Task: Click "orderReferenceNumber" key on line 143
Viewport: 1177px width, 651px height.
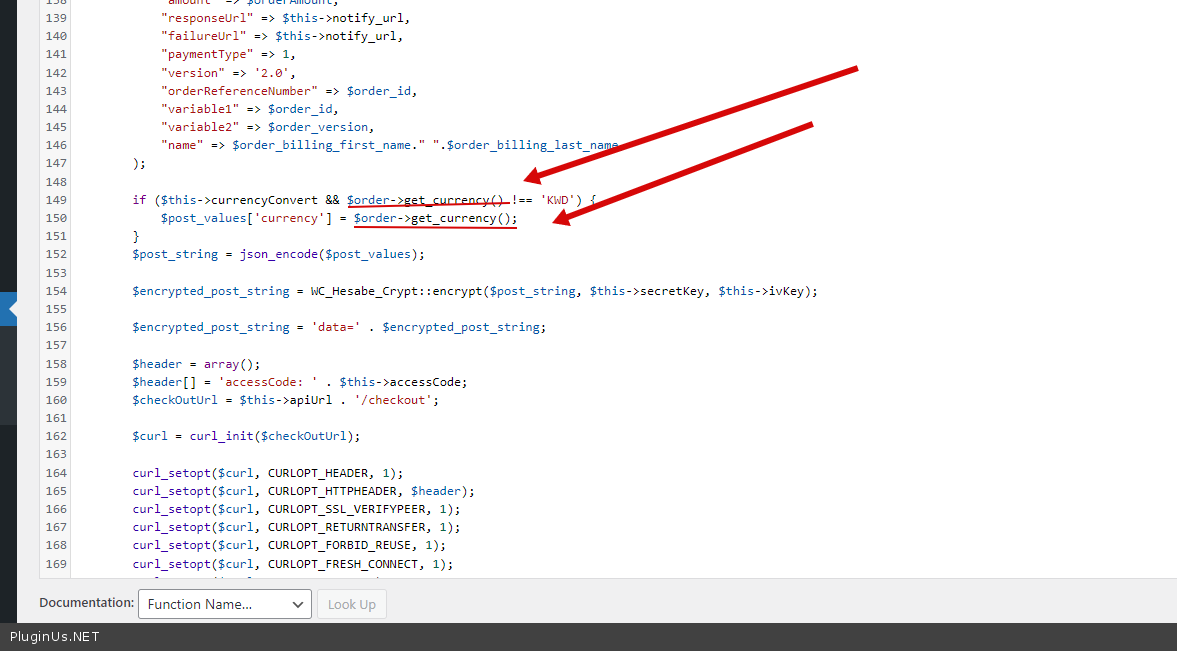Action: pyautogui.click(x=239, y=91)
